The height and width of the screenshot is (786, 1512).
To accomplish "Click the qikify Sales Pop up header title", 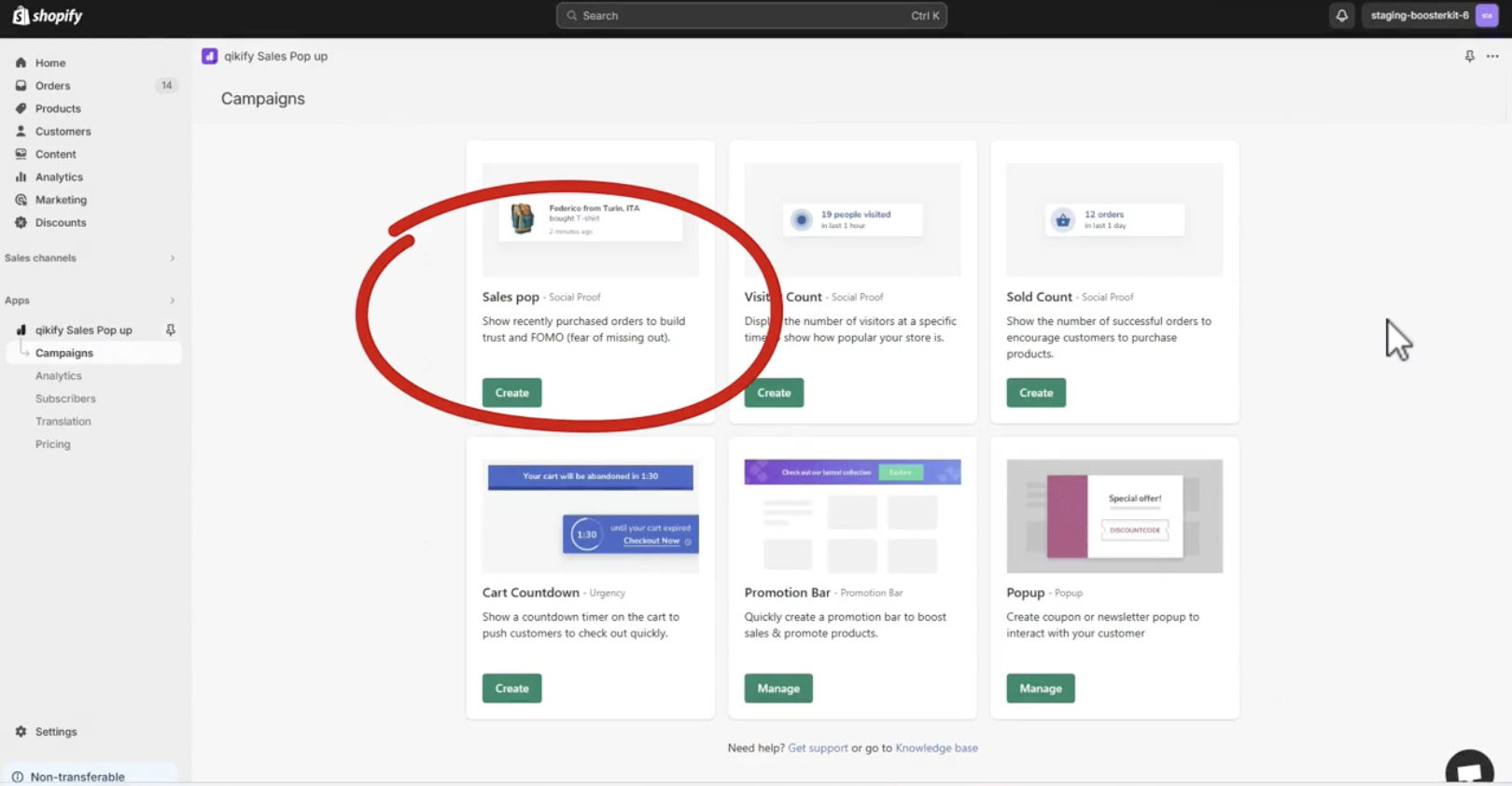I will 275,56.
